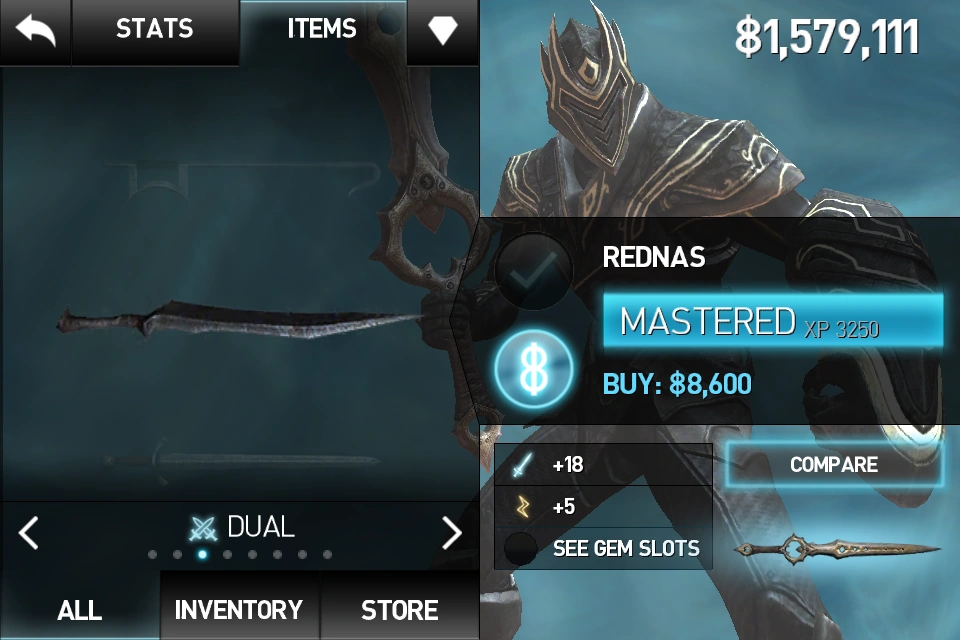Viewport: 960px width, 640px height.
Task: Select the Rednas sword in carousel
Action: pos(240,320)
